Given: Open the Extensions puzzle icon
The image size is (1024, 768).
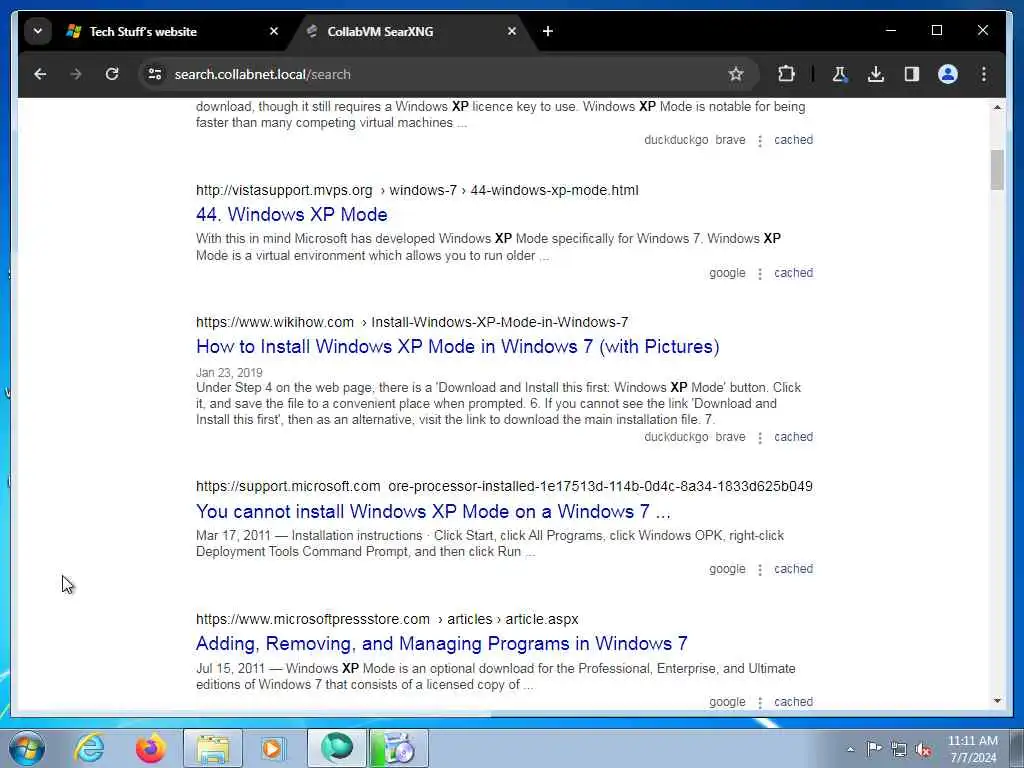Looking at the screenshot, I should pyautogui.click(x=786, y=74).
